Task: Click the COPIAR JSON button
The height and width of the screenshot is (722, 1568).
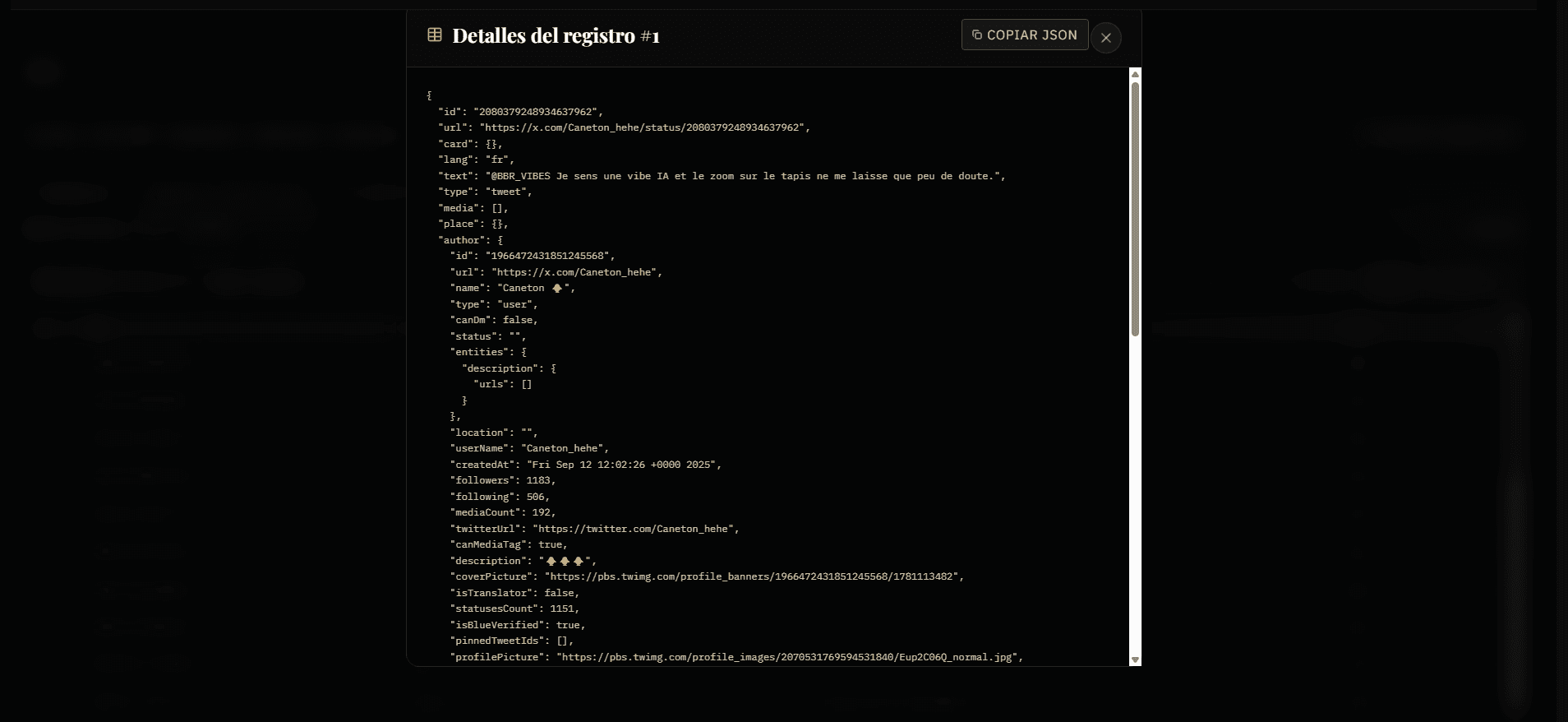Action: coord(1025,35)
